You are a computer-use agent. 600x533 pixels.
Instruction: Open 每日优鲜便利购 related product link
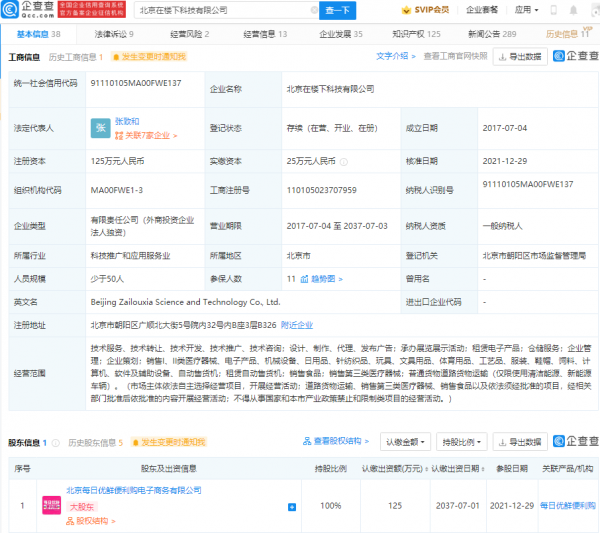(x=568, y=506)
